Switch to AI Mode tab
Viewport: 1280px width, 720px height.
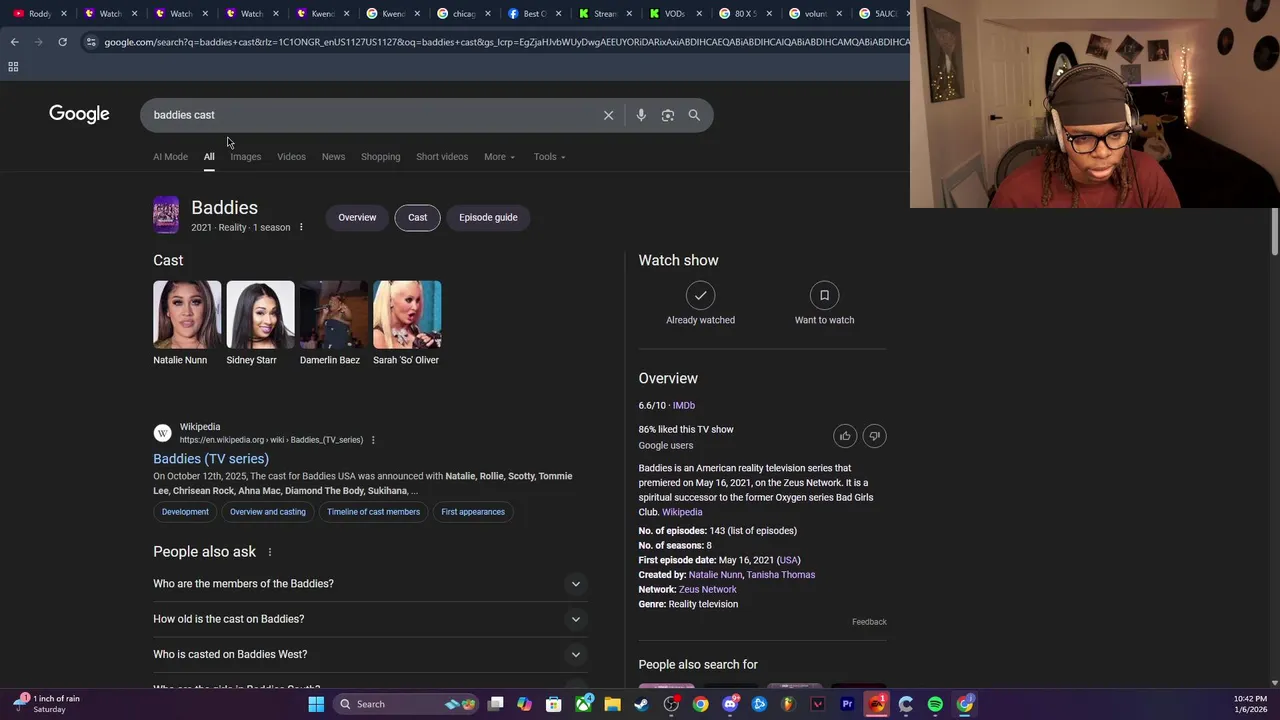170,157
